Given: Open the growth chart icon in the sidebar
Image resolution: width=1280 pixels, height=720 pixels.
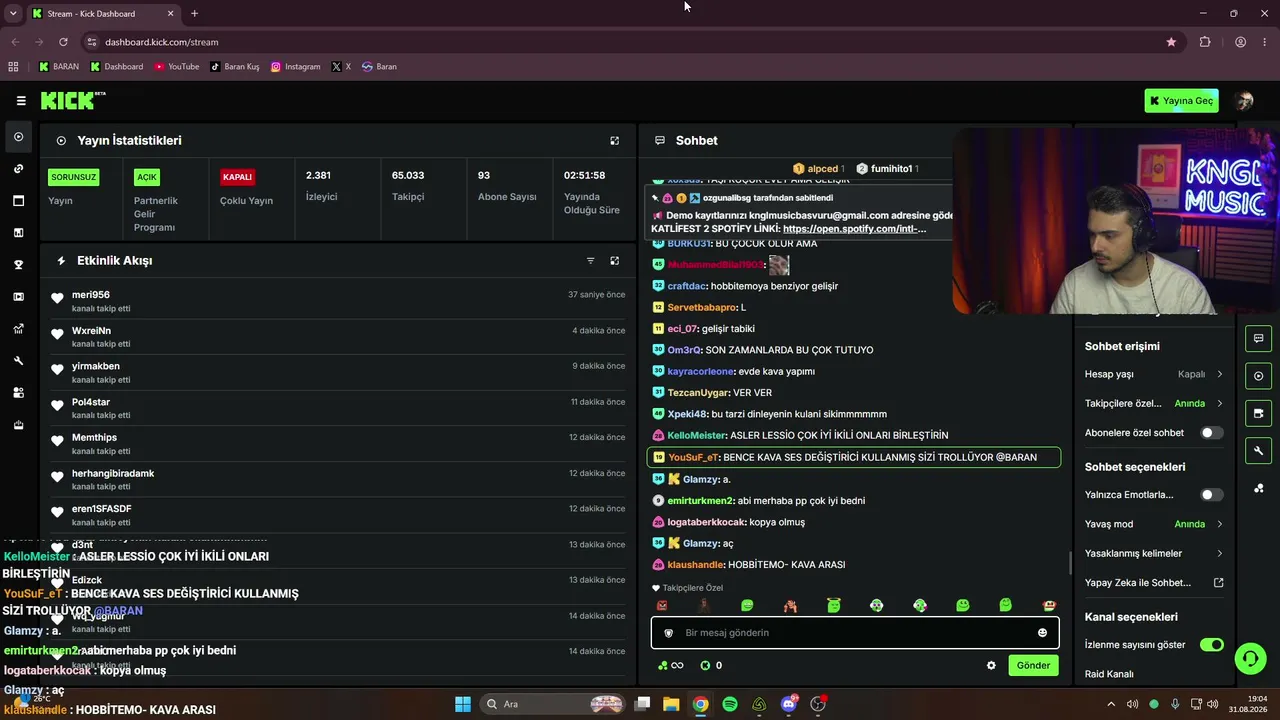Looking at the screenshot, I should tap(18, 329).
